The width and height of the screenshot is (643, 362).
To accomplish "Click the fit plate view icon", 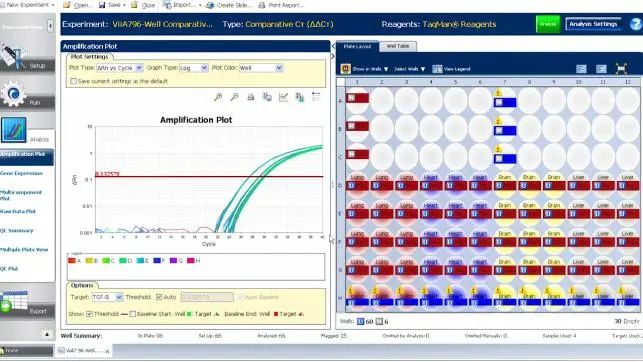I will pyautogui.click(x=621, y=69).
